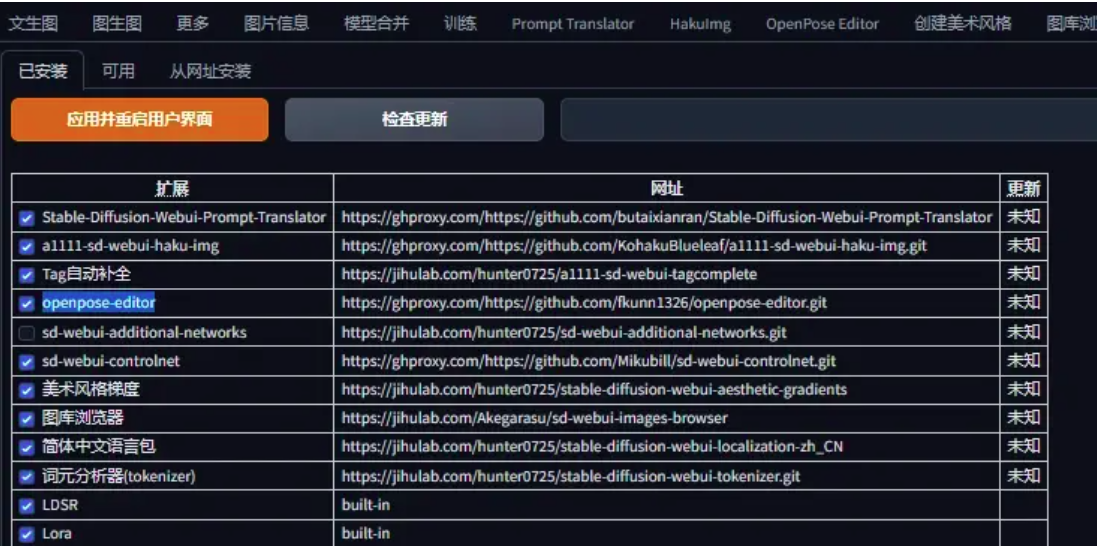Disable the openpose-editor extension checkbox
The image size is (1097, 546).
pyautogui.click(x=27, y=304)
